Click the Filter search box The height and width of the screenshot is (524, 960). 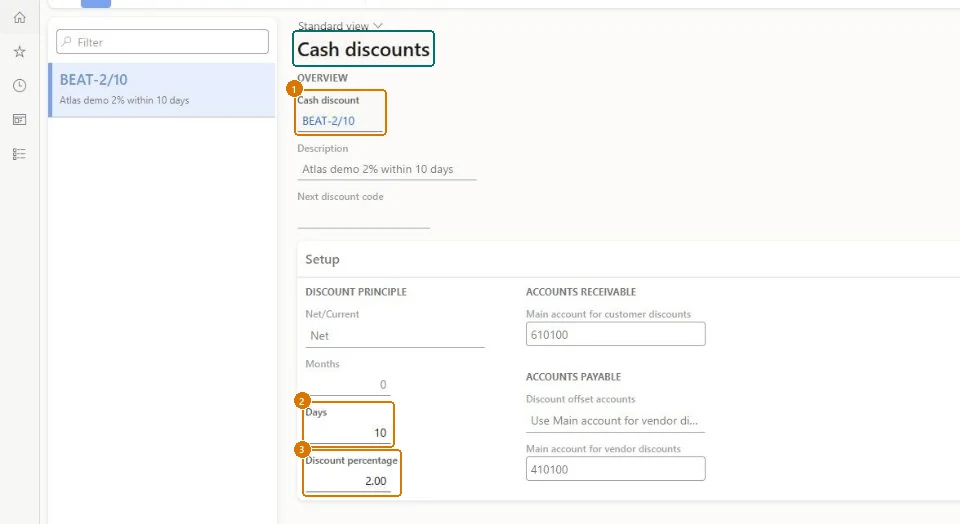(x=162, y=42)
